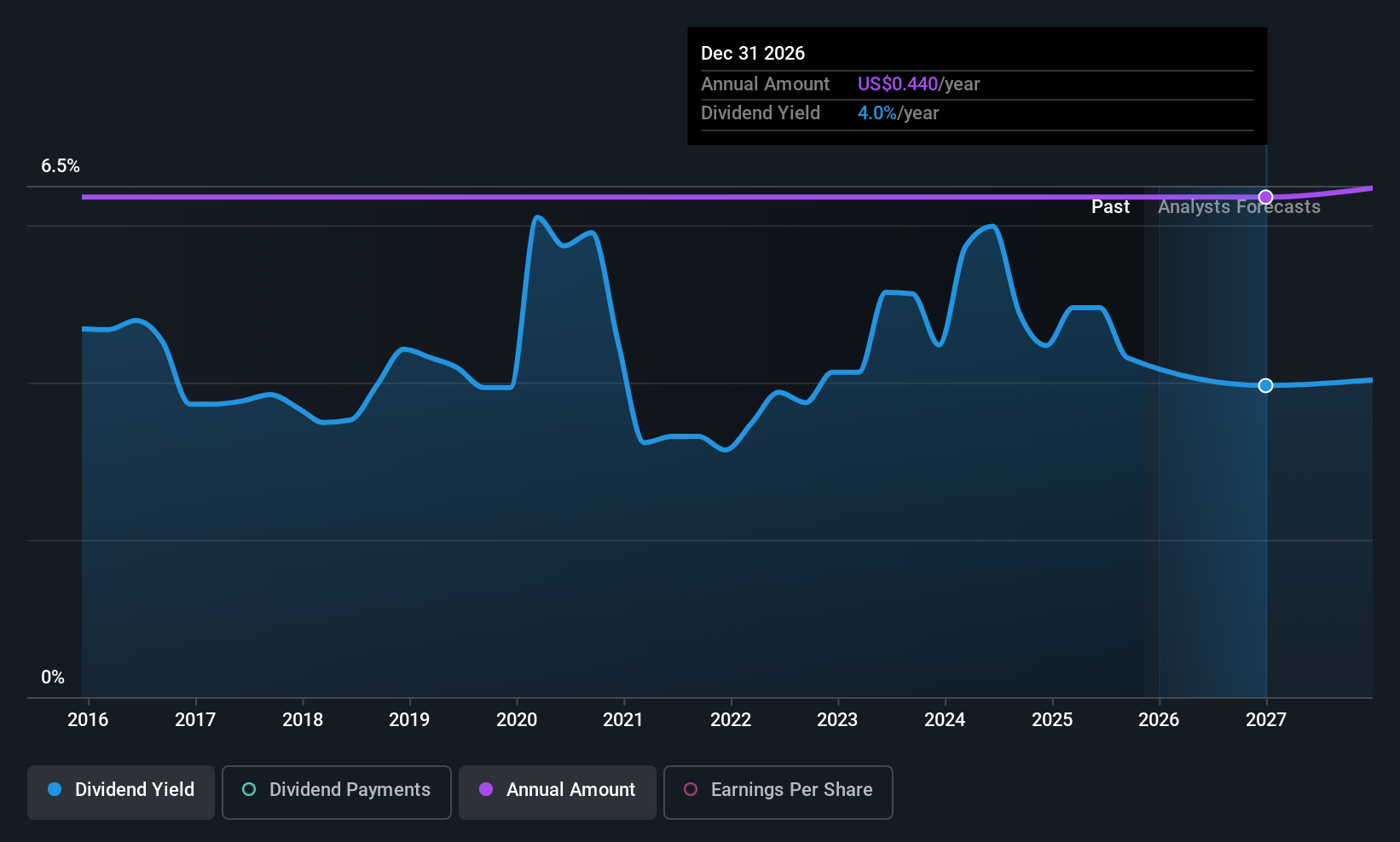1400x842 pixels.
Task: Click the Dec 31 2026 tooltip date header
Action: [753, 54]
